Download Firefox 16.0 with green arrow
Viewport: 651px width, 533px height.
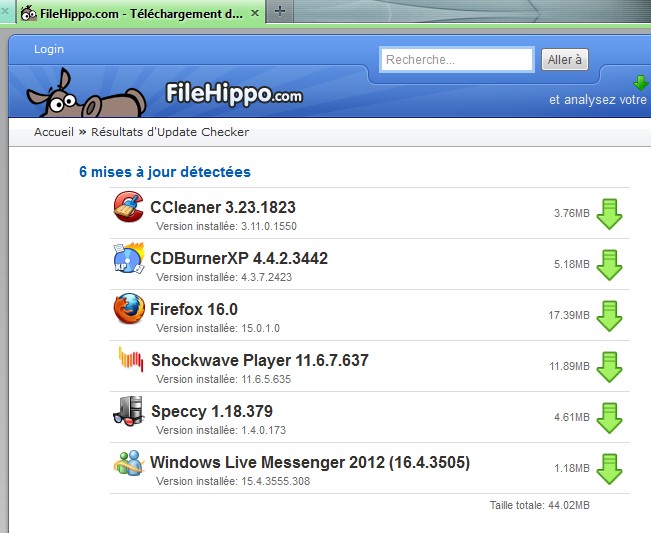(x=609, y=316)
